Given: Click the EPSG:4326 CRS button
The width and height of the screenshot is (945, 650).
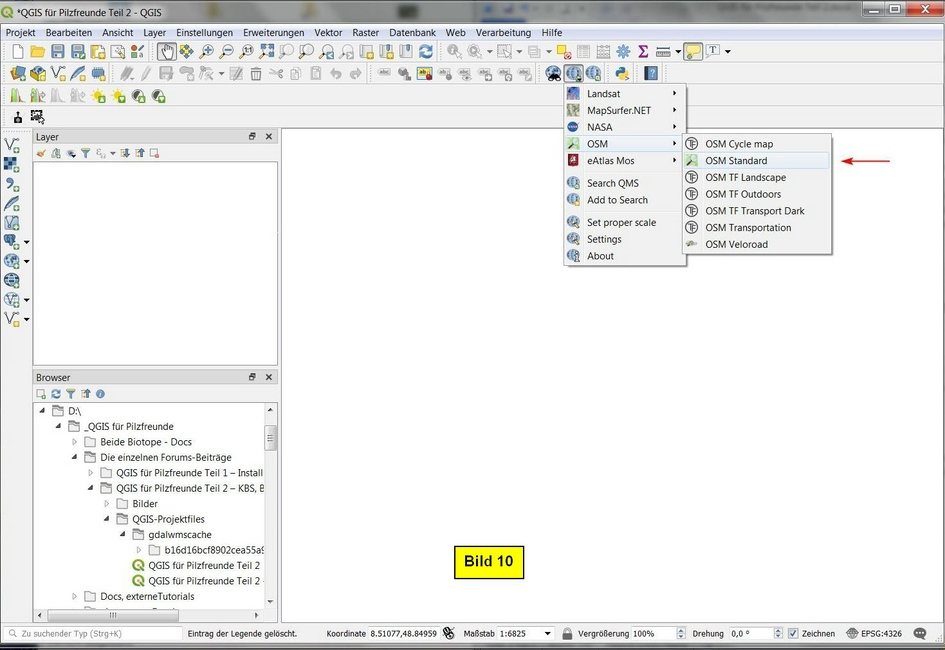Looking at the screenshot, I should click(873, 633).
